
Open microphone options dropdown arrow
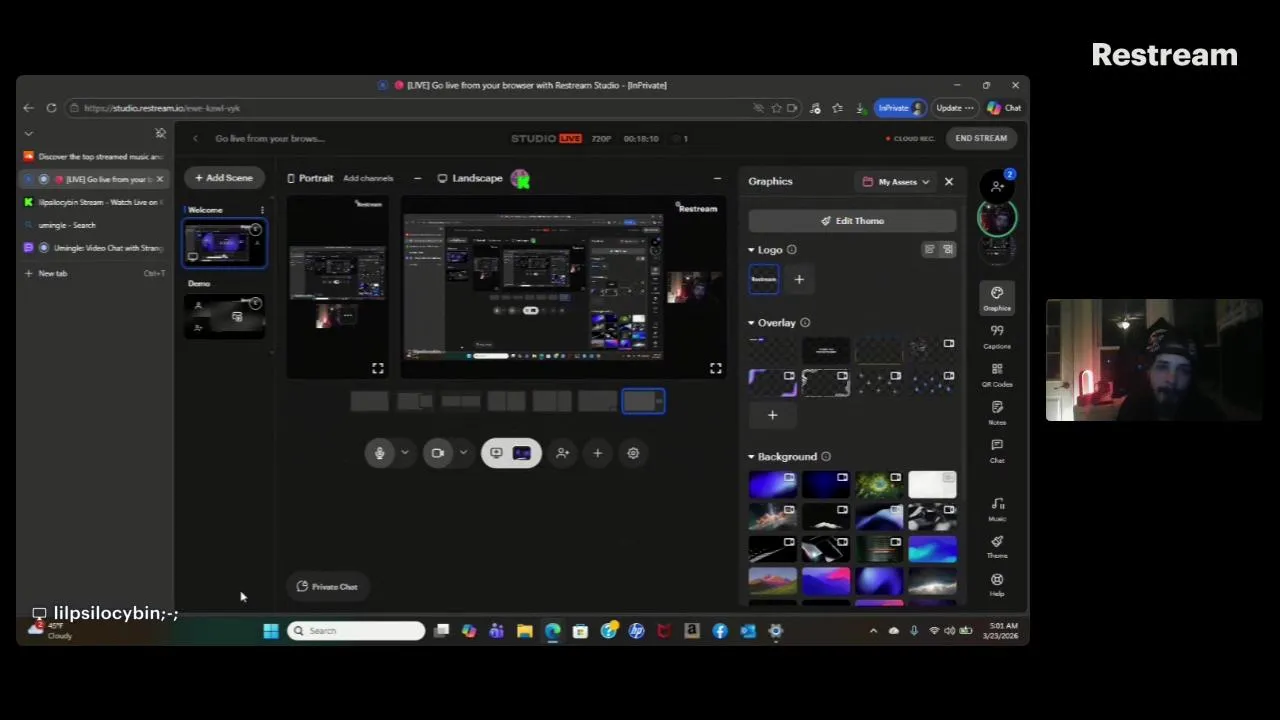[405, 453]
